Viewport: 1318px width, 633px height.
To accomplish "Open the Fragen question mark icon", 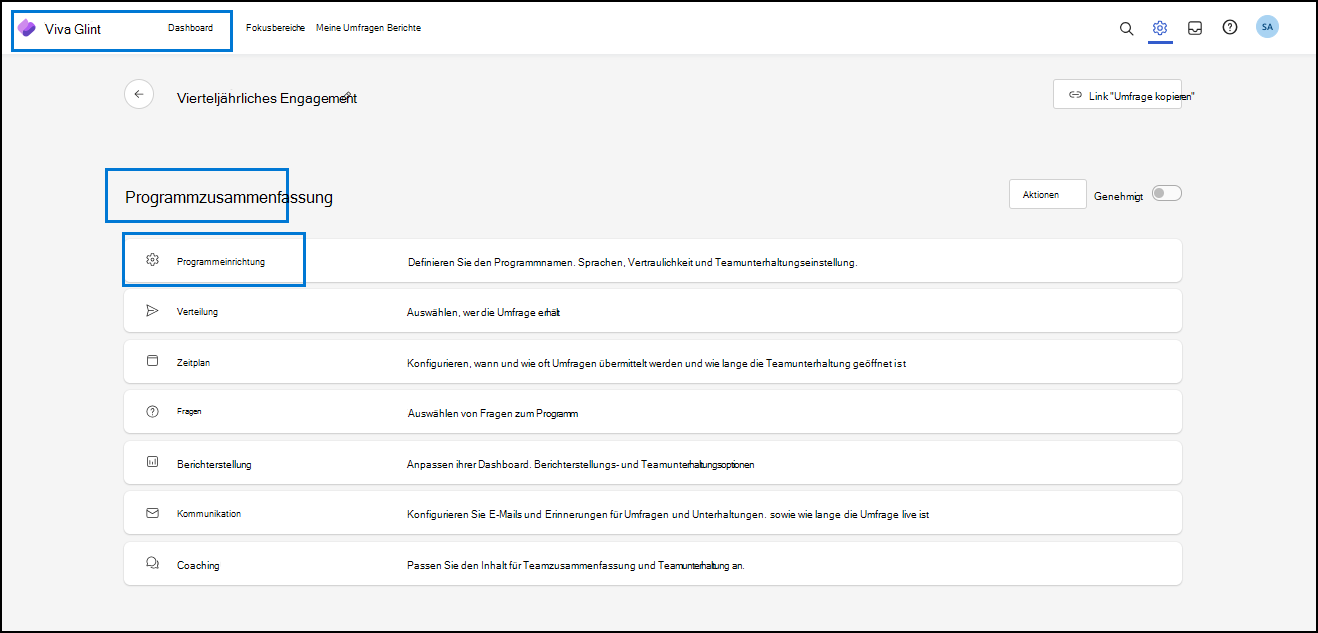I will click(152, 410).
